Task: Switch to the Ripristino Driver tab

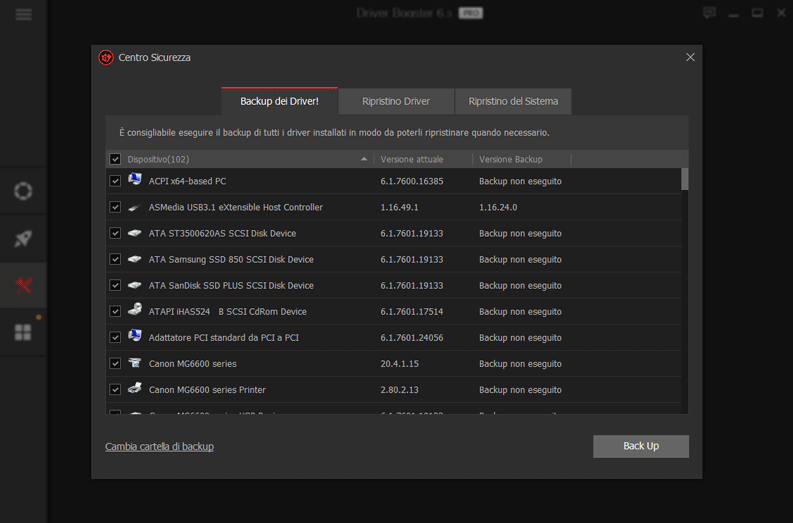Action: pyautogui.click(x=396, y=101)
